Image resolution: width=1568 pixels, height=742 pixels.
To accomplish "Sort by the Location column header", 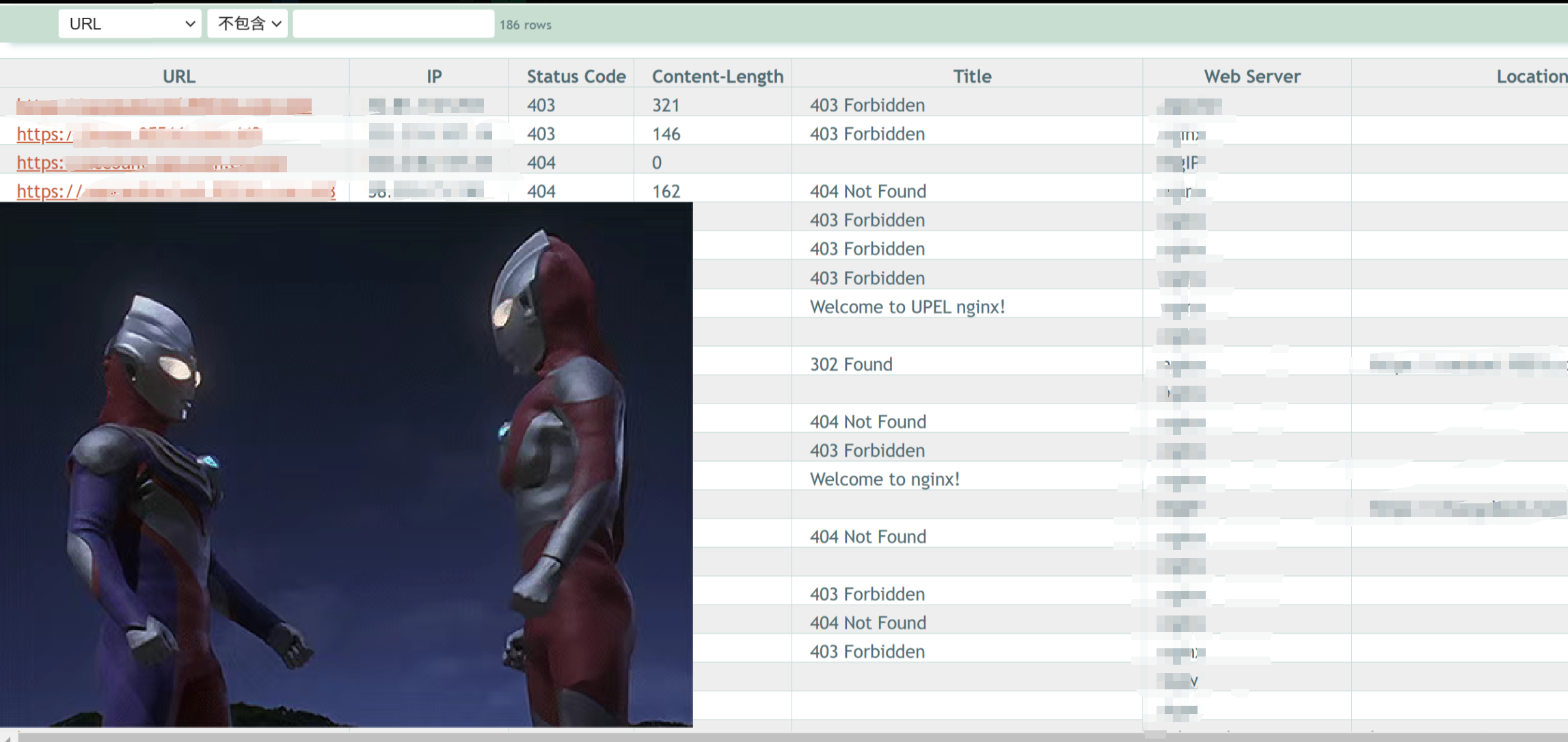I will tap(1531, 76).
